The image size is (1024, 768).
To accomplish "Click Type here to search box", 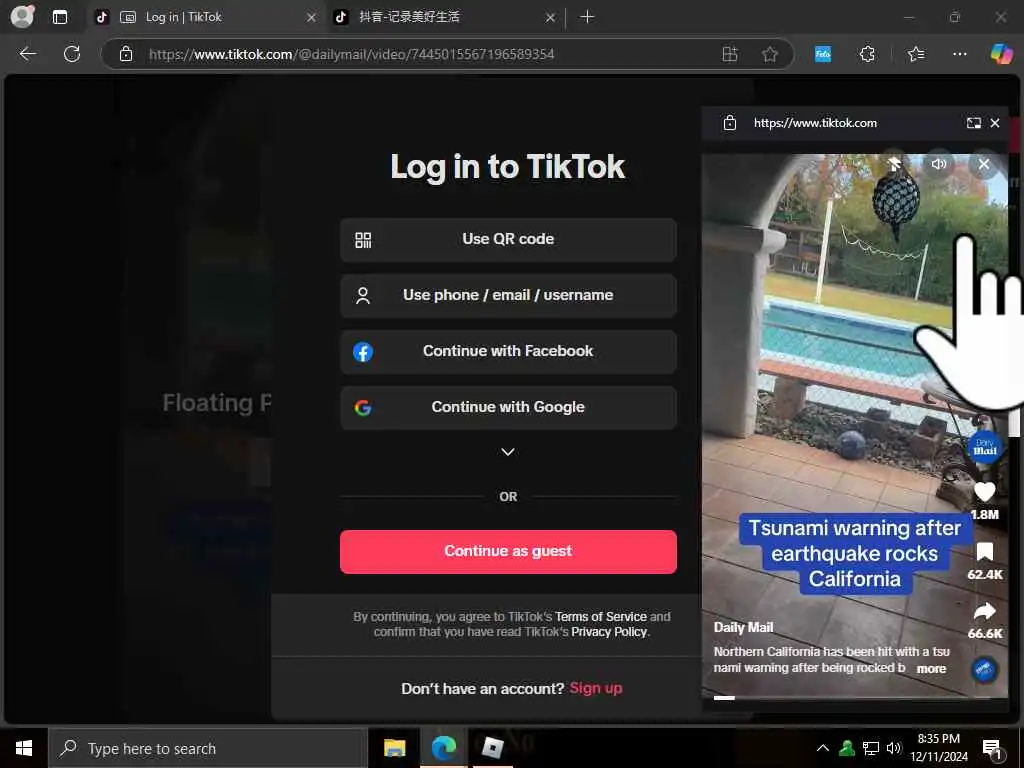I will (x=206, y=748).
